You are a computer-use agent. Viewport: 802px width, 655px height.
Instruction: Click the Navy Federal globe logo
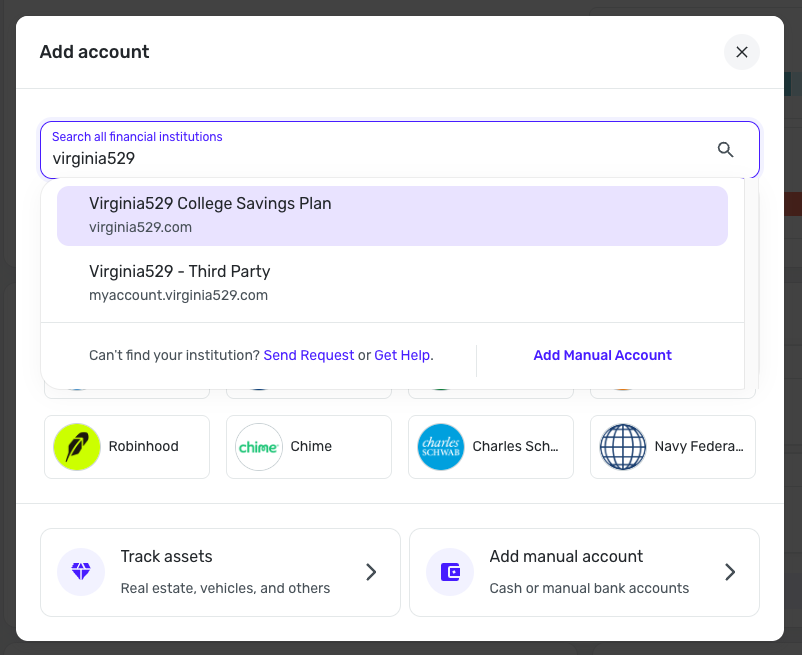(x=623, y=447)
